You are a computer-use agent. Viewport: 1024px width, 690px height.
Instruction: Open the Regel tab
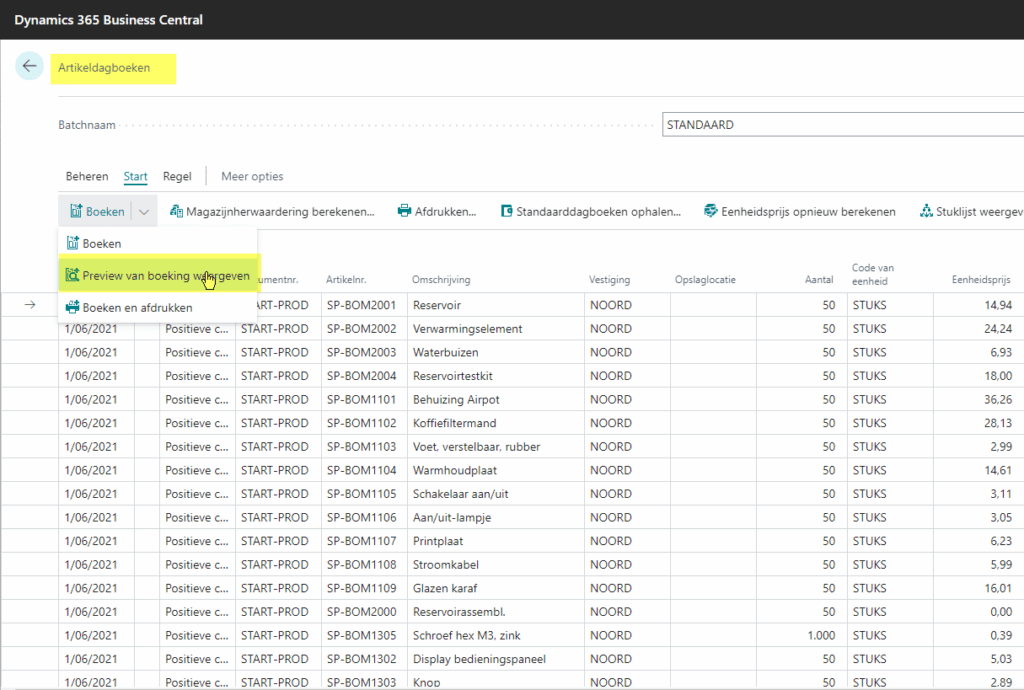point(177,176)
